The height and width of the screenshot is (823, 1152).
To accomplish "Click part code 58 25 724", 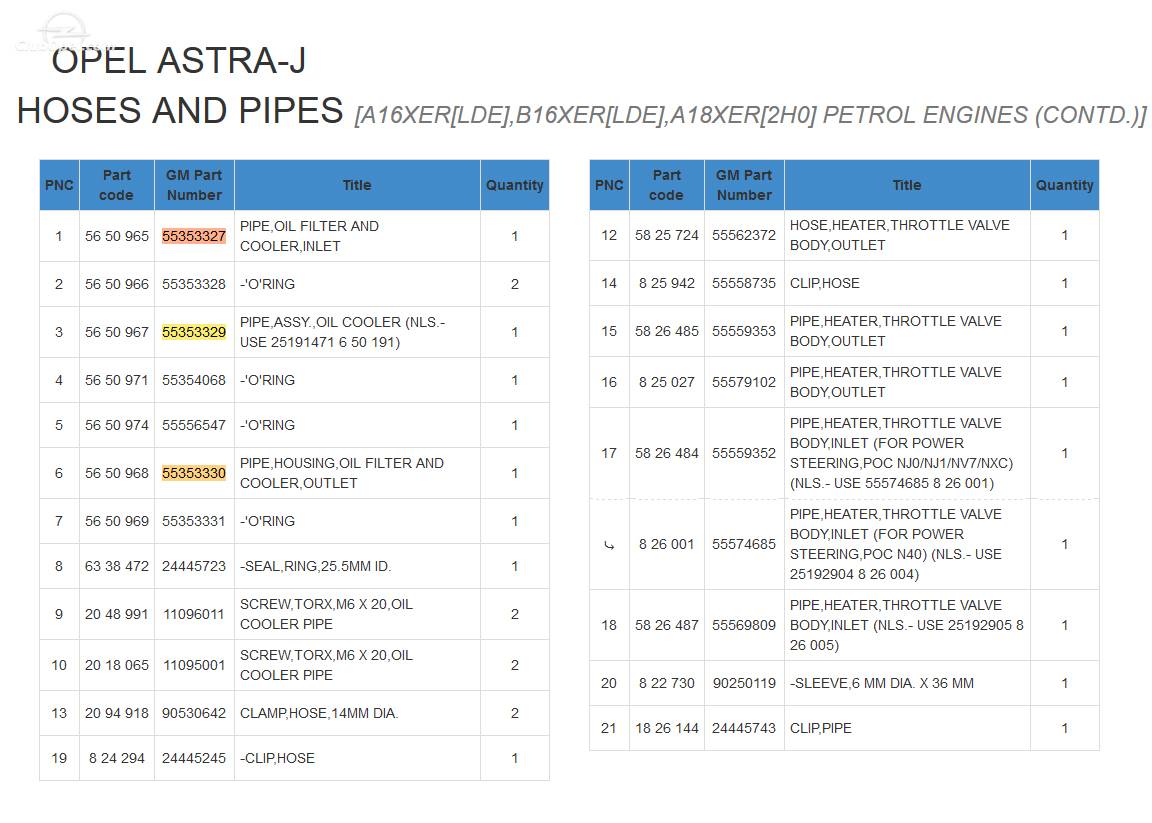I will pos(667,235).
